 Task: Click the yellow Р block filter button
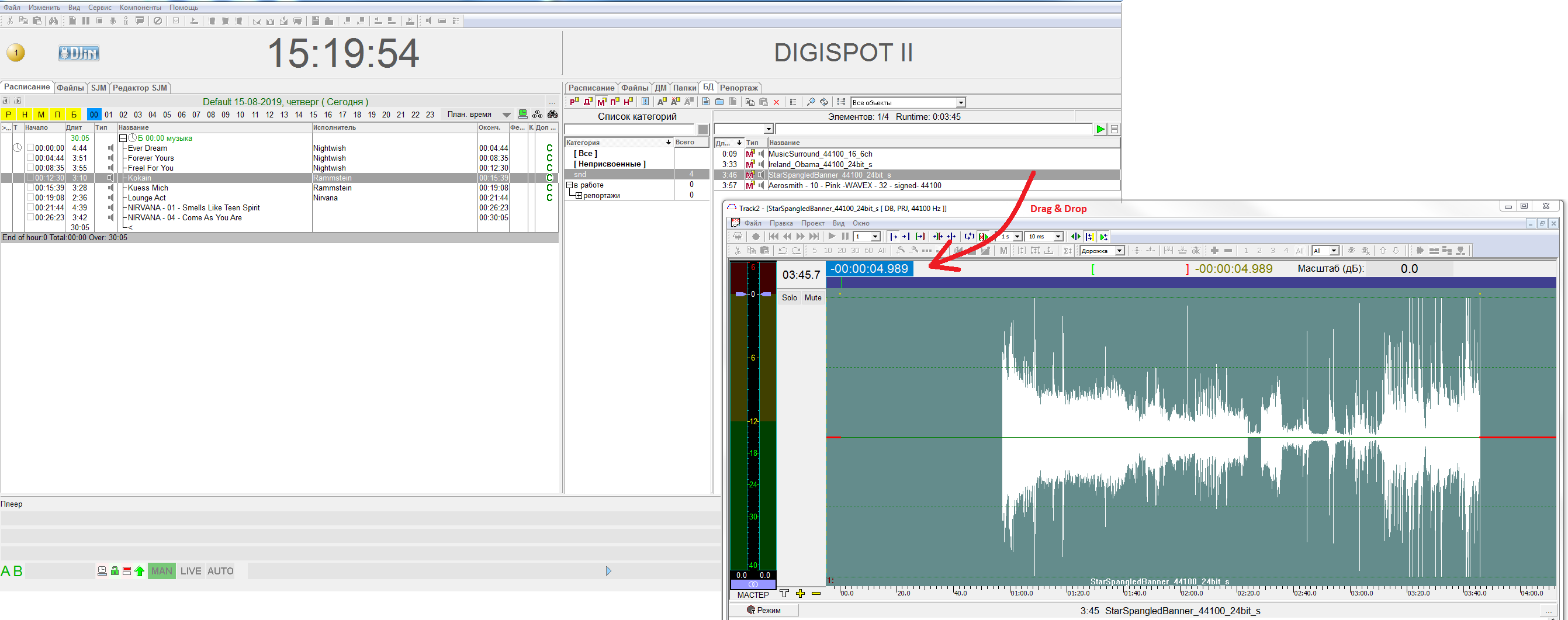8,115
